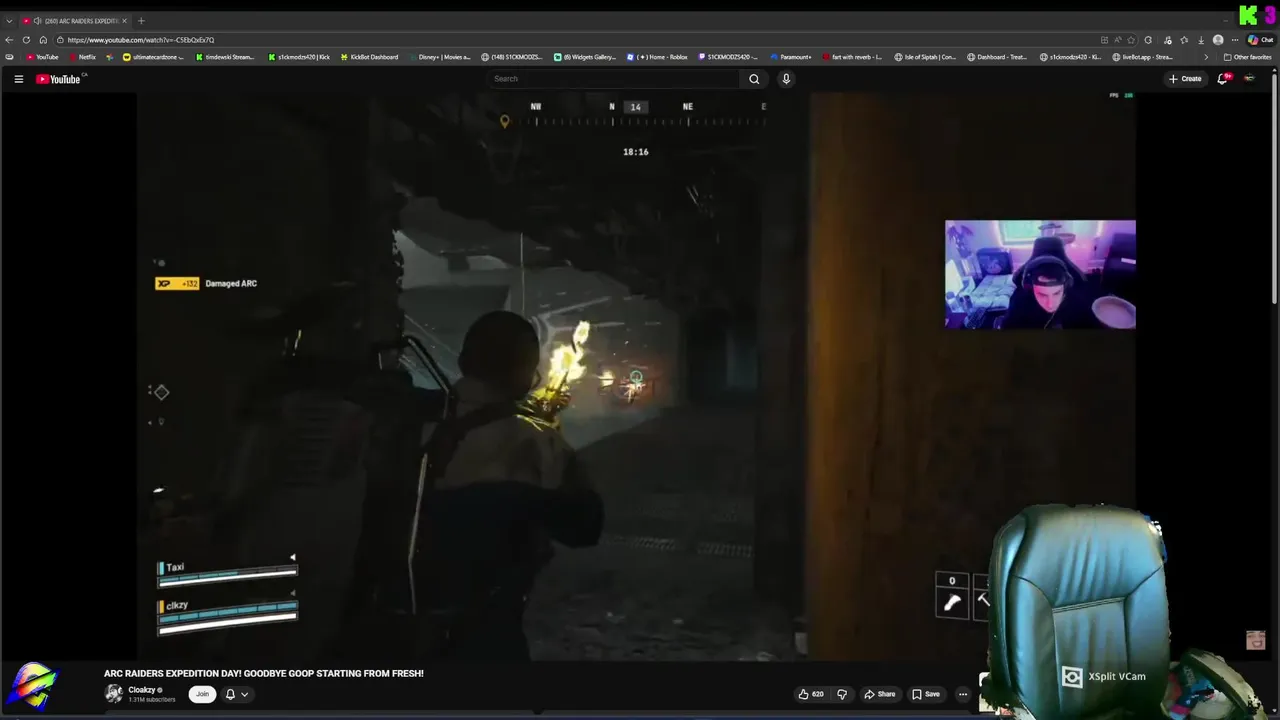Viewport: 1280px width, 720px height.
Task: Open the Home - Roblox bookmark
Action: tap(657, 57)
